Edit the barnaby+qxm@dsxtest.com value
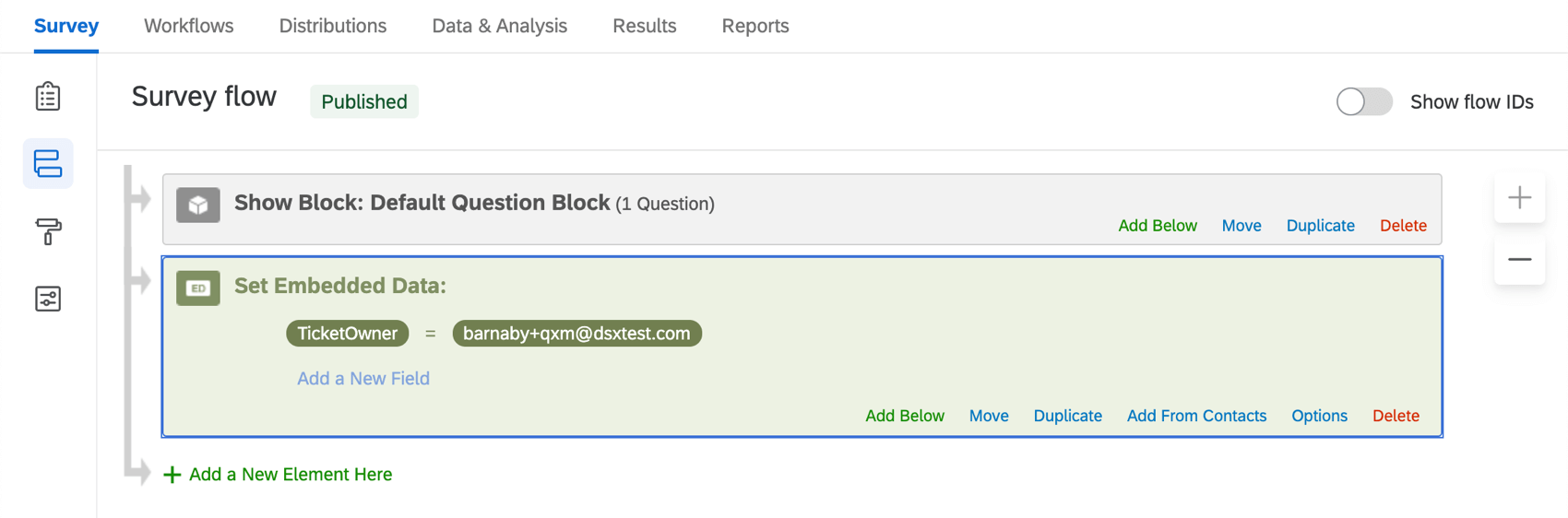Screen dimensions: 1568x518 pyautogui.click(x=576, y=334)
